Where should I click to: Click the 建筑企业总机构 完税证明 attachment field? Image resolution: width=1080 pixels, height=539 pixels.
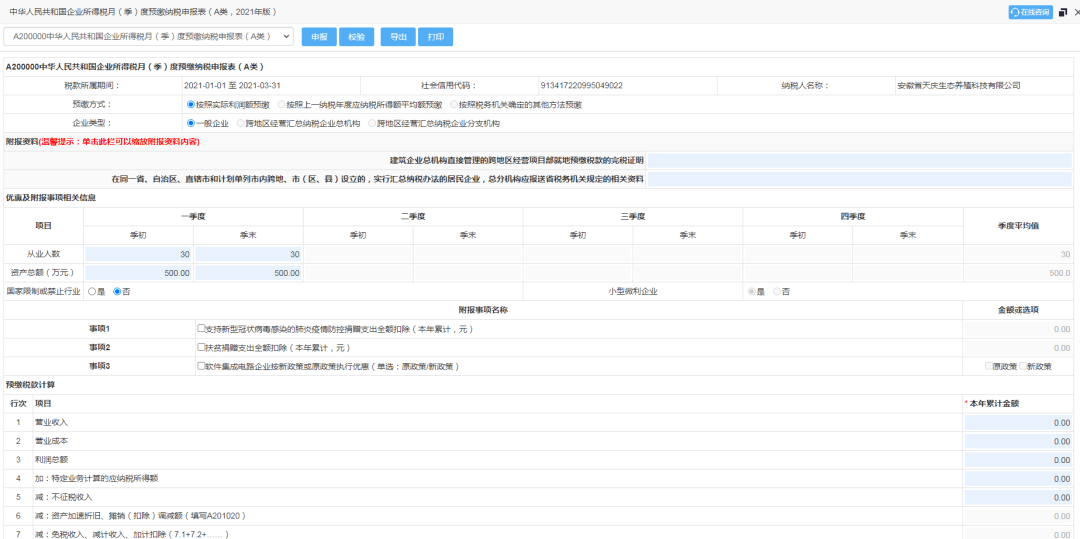tap(860, 161)
